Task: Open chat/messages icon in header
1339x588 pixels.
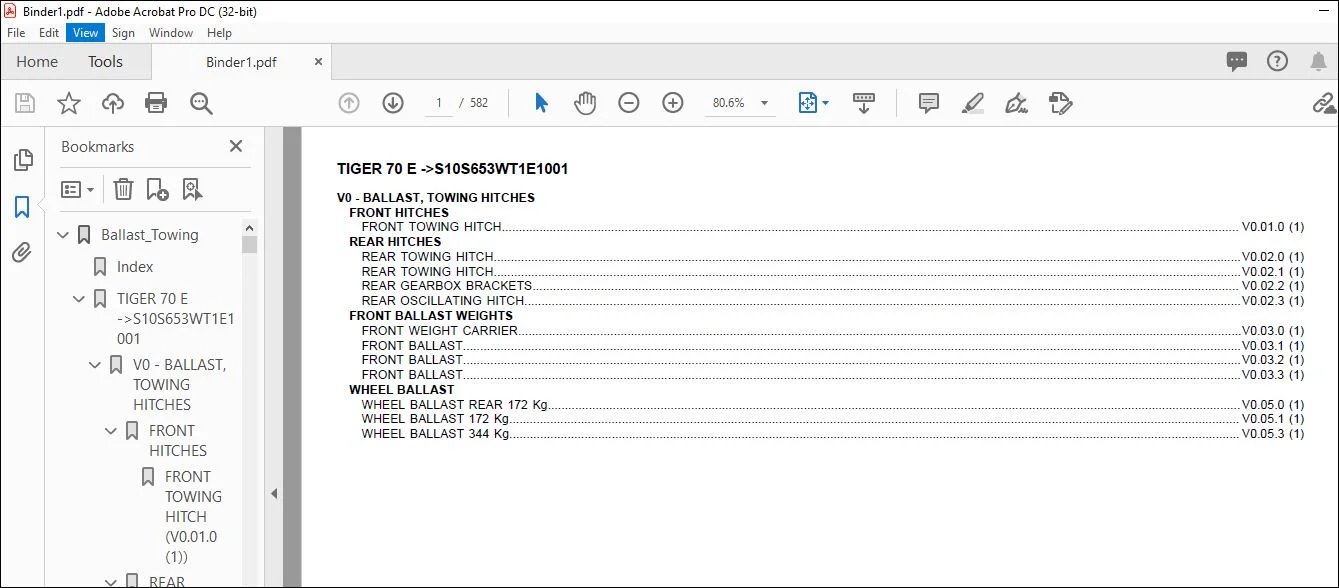Action: pos(1237,62)
